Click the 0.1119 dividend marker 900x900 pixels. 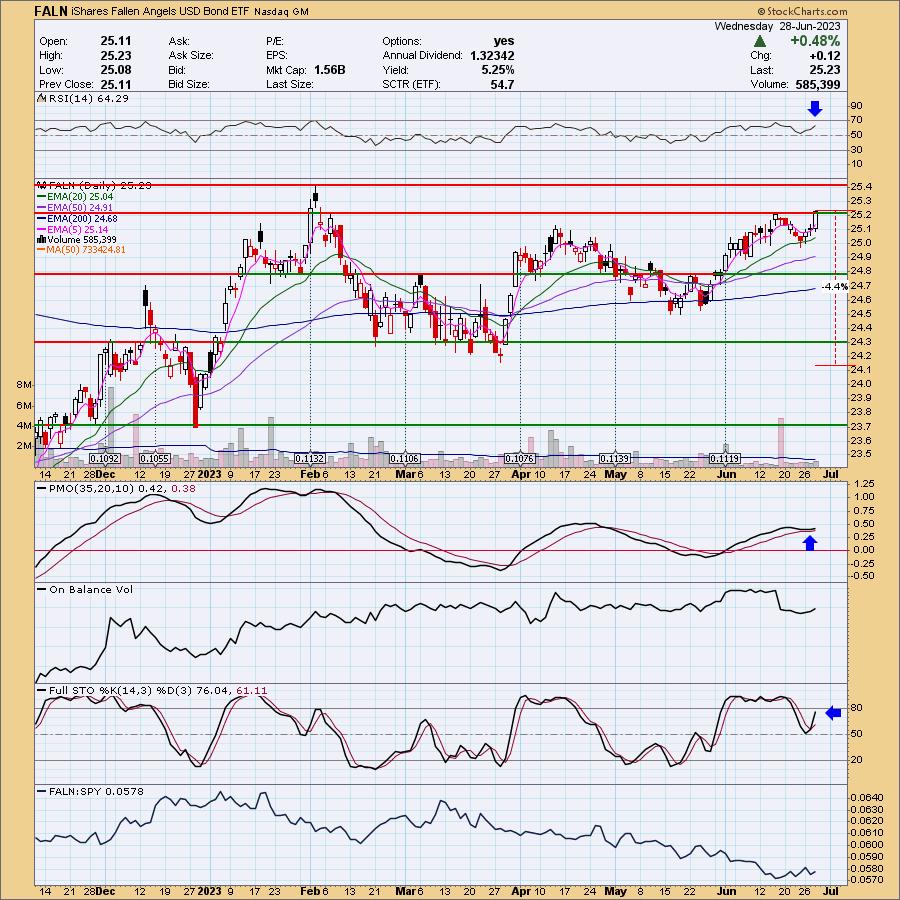725,459
